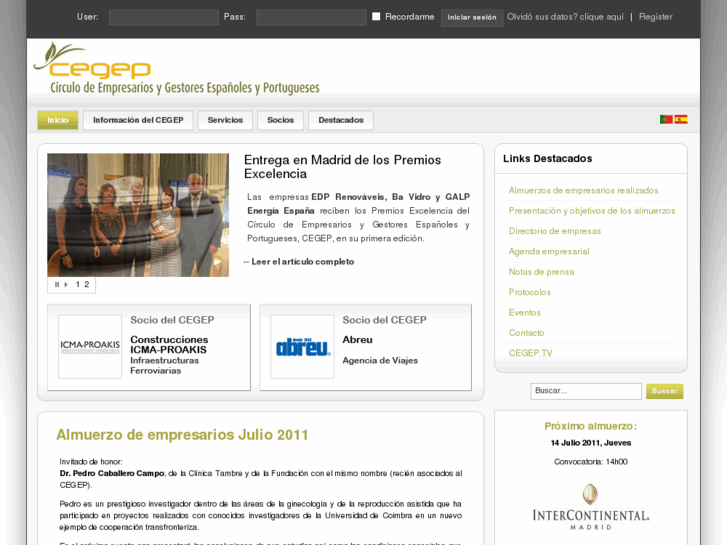Click Dr. Pedro Caballero Campo name
The image size is (727, 545).
point(112,474)
